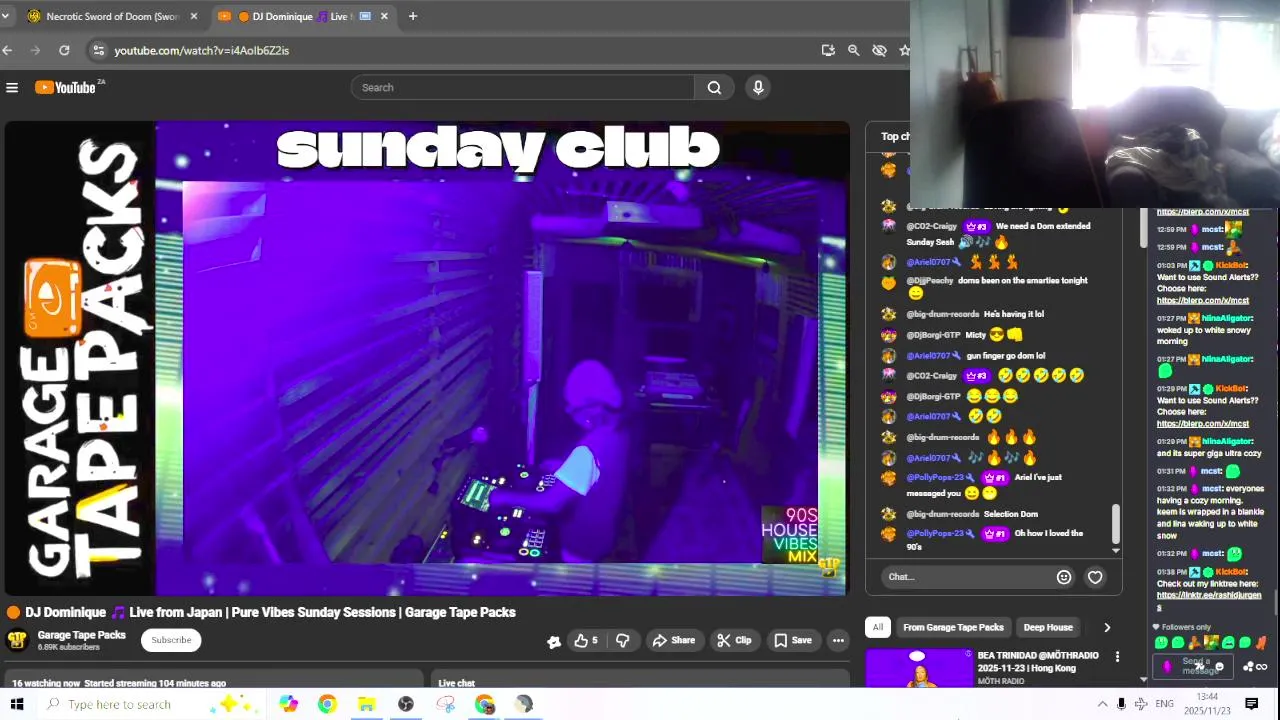
Task: Switch the ENG input language
Action: coord(1164,704)
